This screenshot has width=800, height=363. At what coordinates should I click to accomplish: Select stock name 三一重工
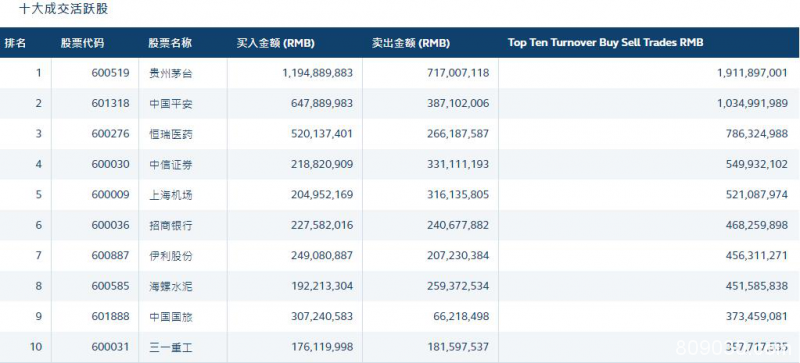pos(171,347)
